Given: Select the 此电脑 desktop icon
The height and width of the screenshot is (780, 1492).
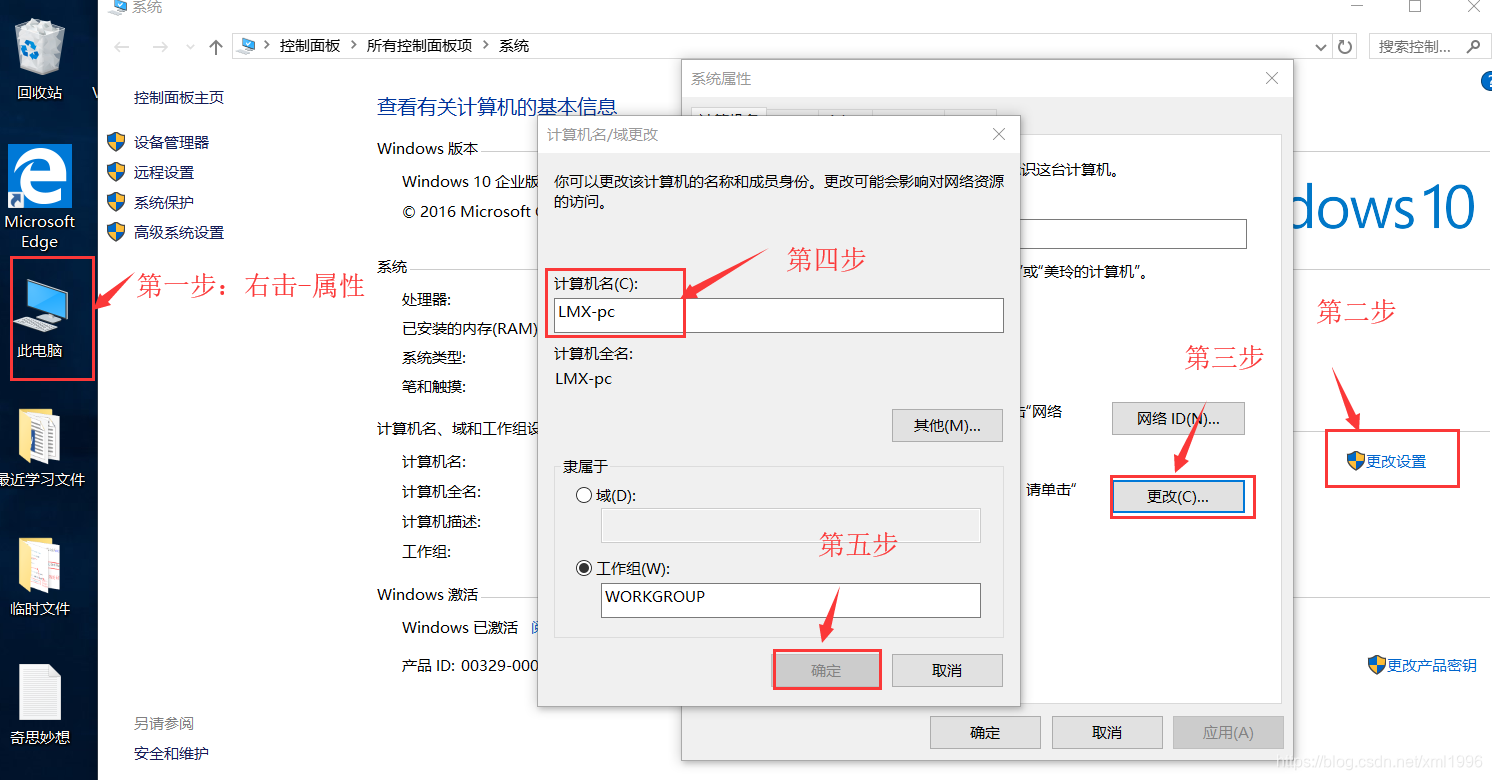Looking at the screenshot, I should (40, 318).
